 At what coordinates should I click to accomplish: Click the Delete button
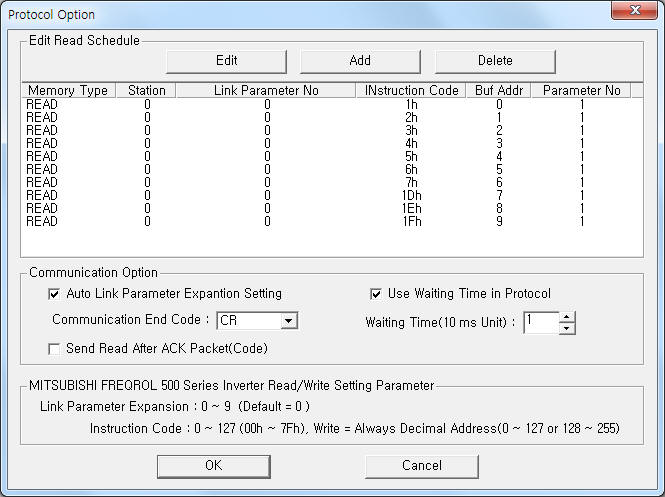tap(495, 61)
